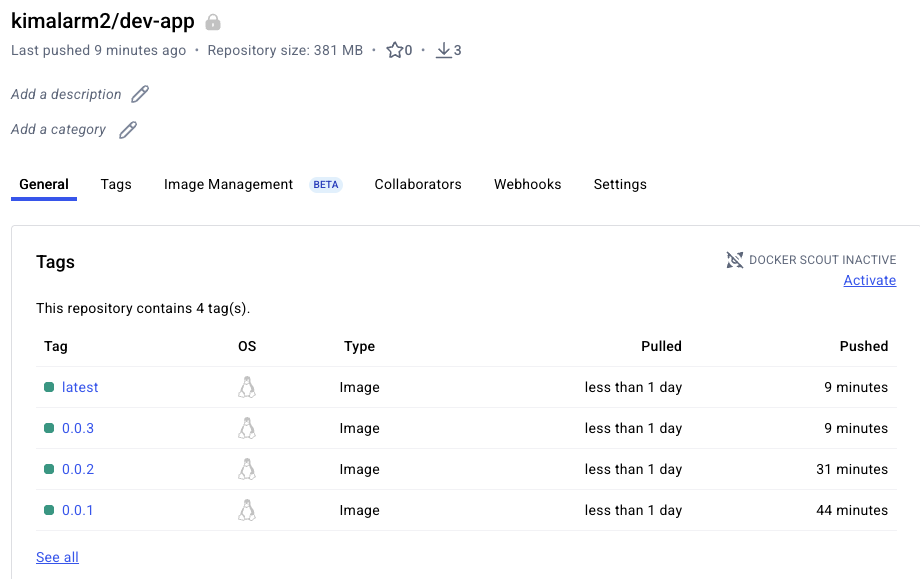Image resolution: width=920 pixels, height=579 pixels.
Task: Click 'Repository size: 381 MB' text
Action: (x=285, y=50)
